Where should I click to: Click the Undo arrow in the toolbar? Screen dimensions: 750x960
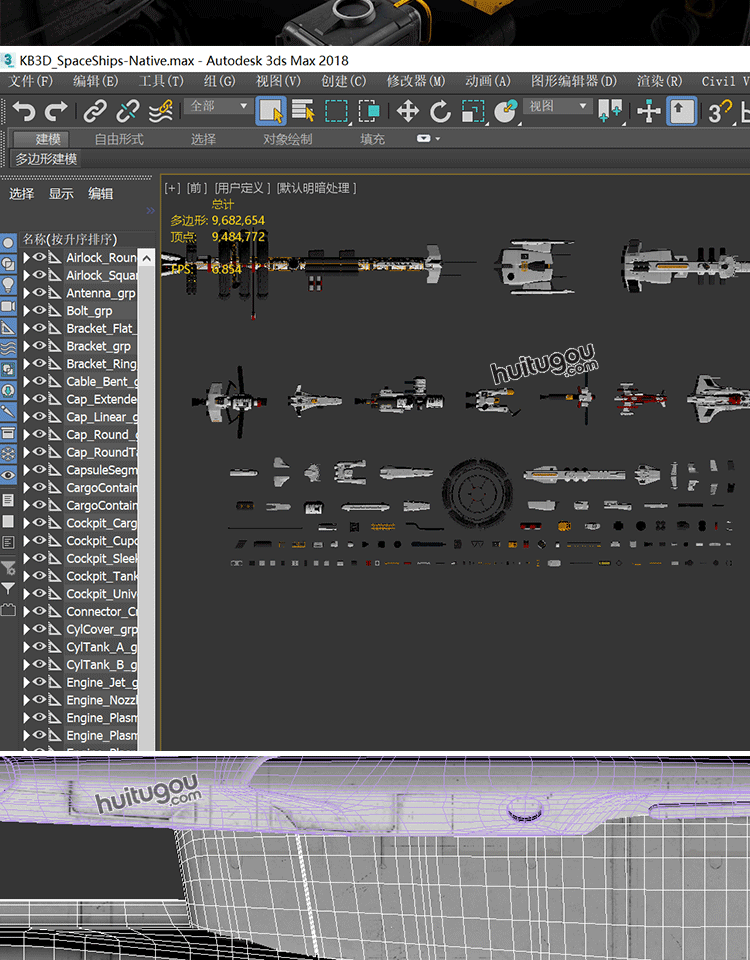click(x=24, y=111)
